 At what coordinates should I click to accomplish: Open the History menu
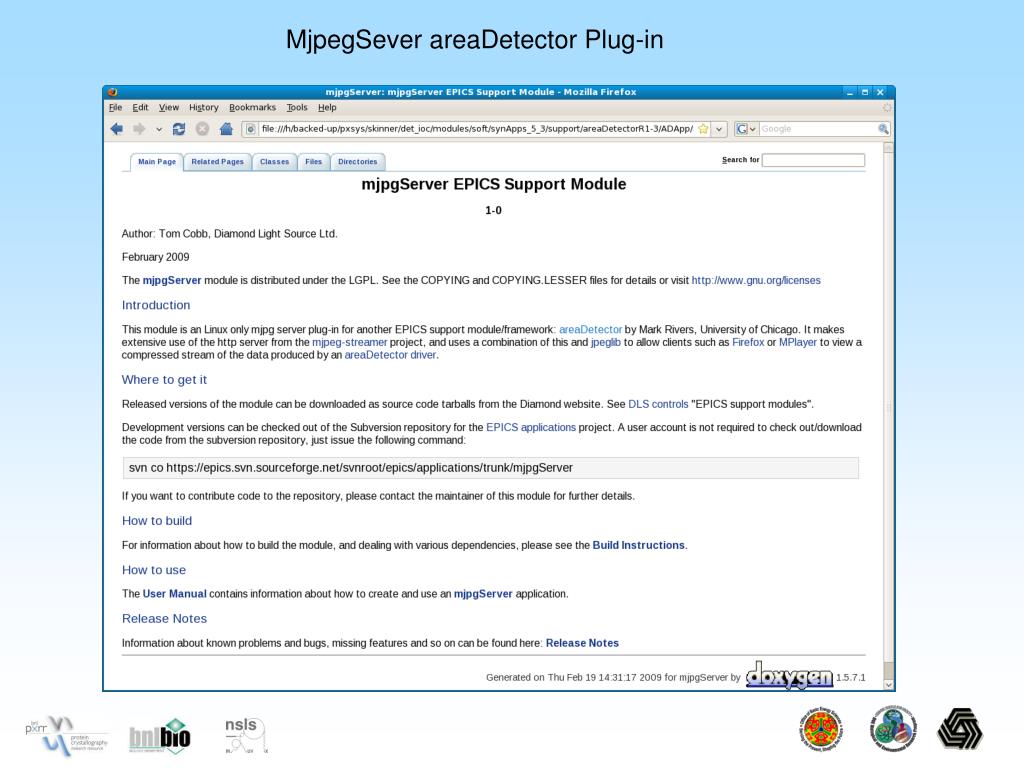204,108
